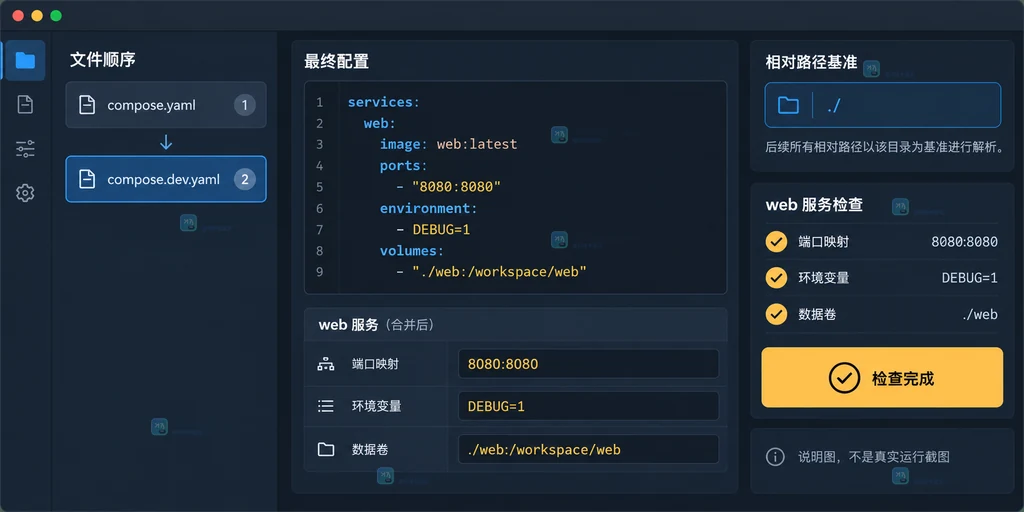Click the 8080:8080 port mapping field
This screenshot has width=1024, height=512.
(x=588, y=364)
